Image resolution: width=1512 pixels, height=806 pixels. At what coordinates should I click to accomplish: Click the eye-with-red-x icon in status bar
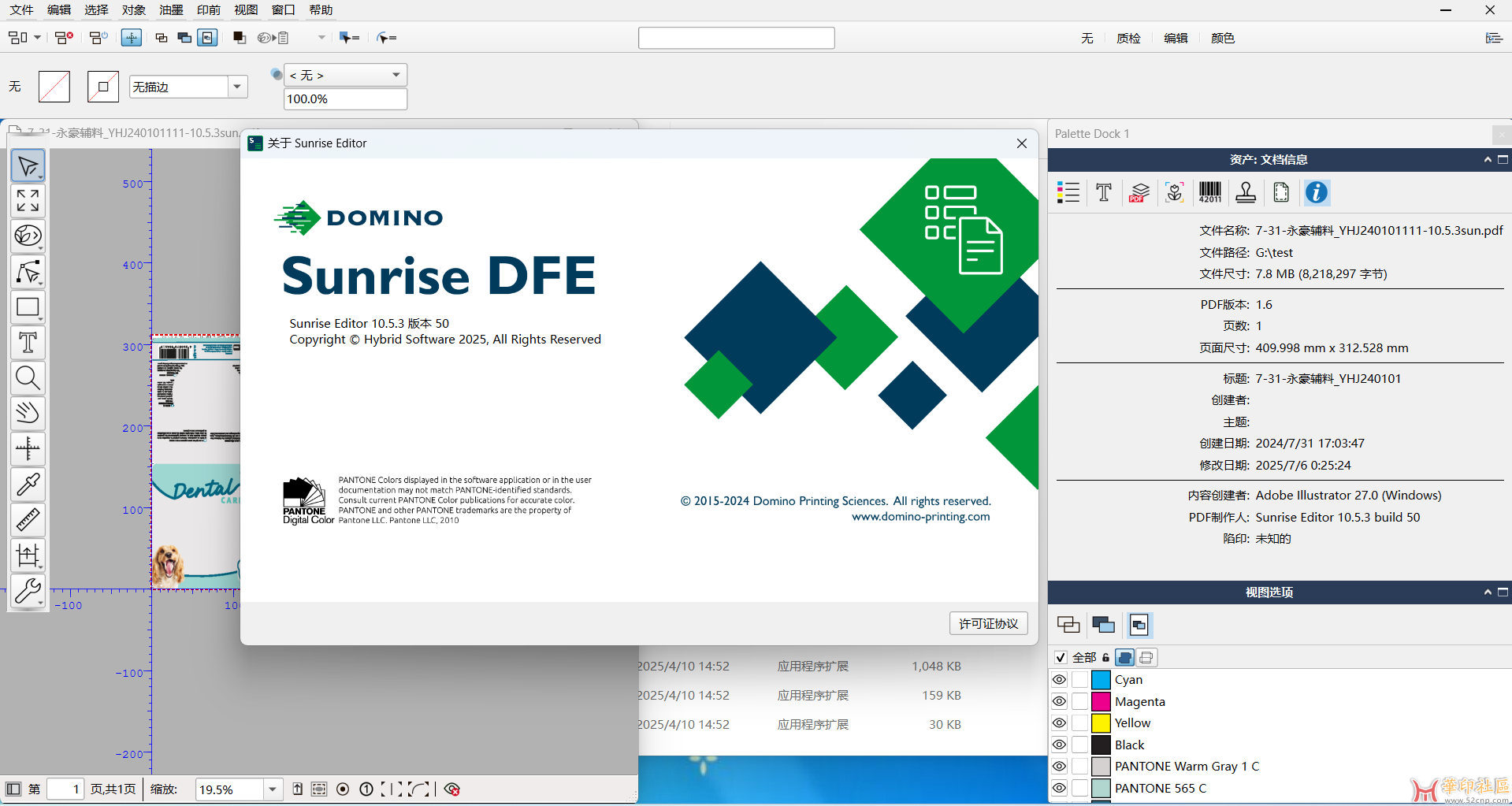click(x=452, y=789)
